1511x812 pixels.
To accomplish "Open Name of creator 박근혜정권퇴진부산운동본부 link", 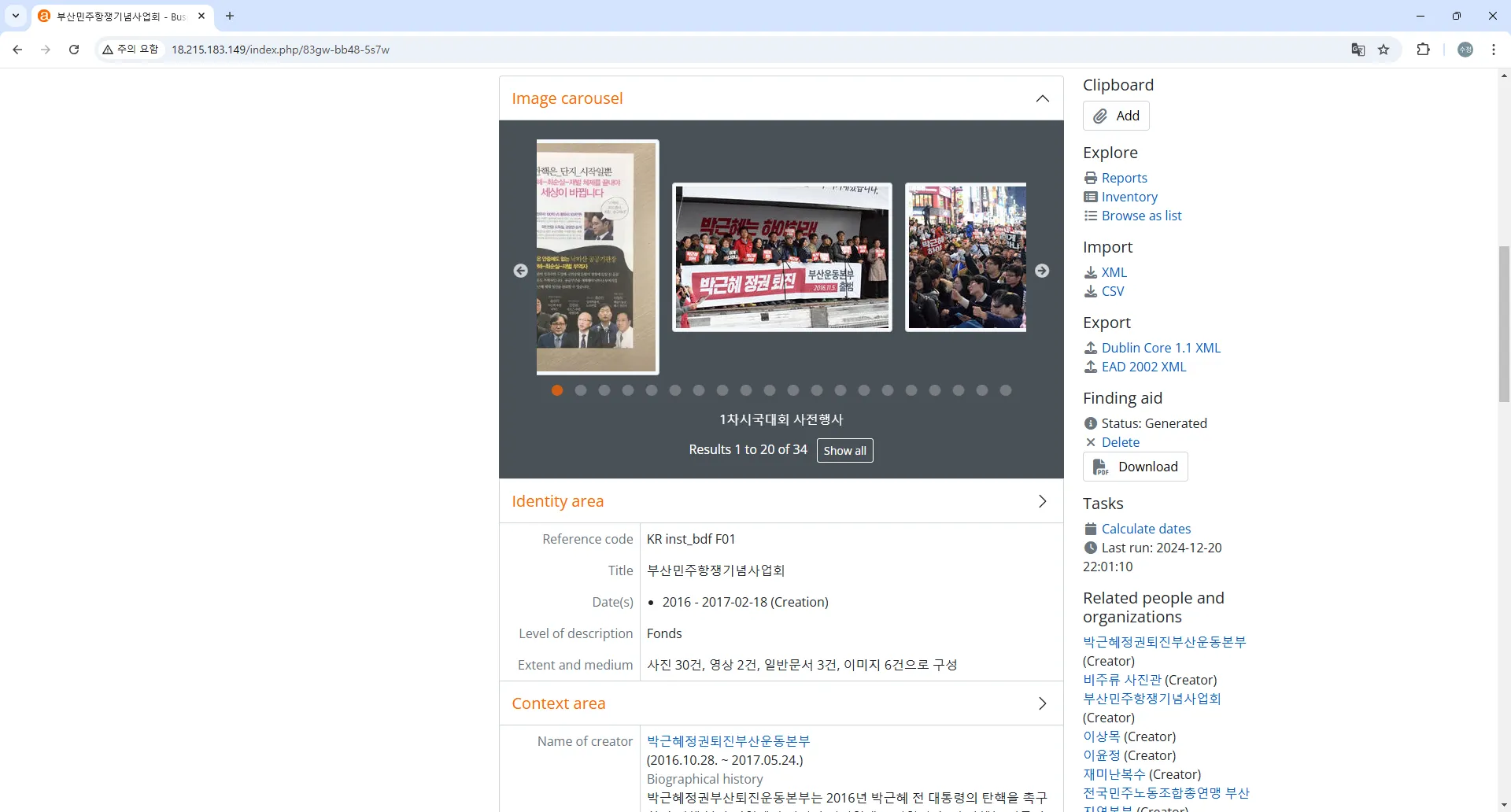I will pos(729,741).
